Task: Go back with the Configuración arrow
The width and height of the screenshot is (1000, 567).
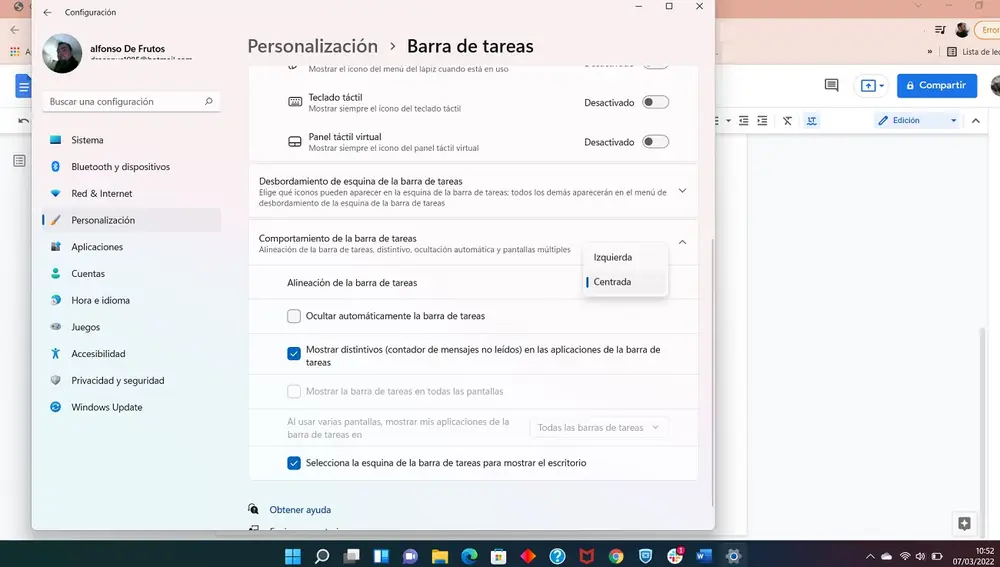Action: pos(47,12)
